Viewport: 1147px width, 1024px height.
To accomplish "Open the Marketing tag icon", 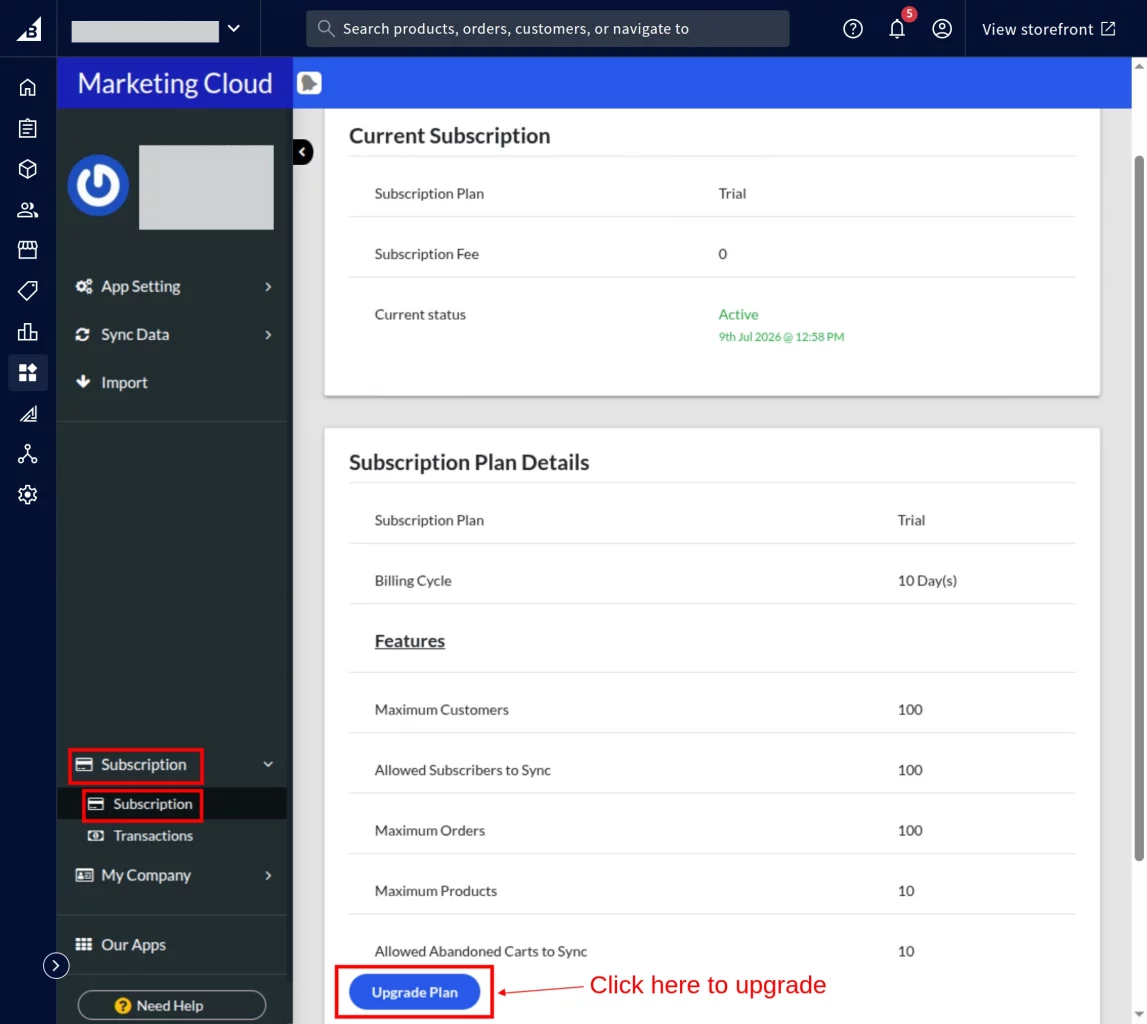I will pos(28,291).
